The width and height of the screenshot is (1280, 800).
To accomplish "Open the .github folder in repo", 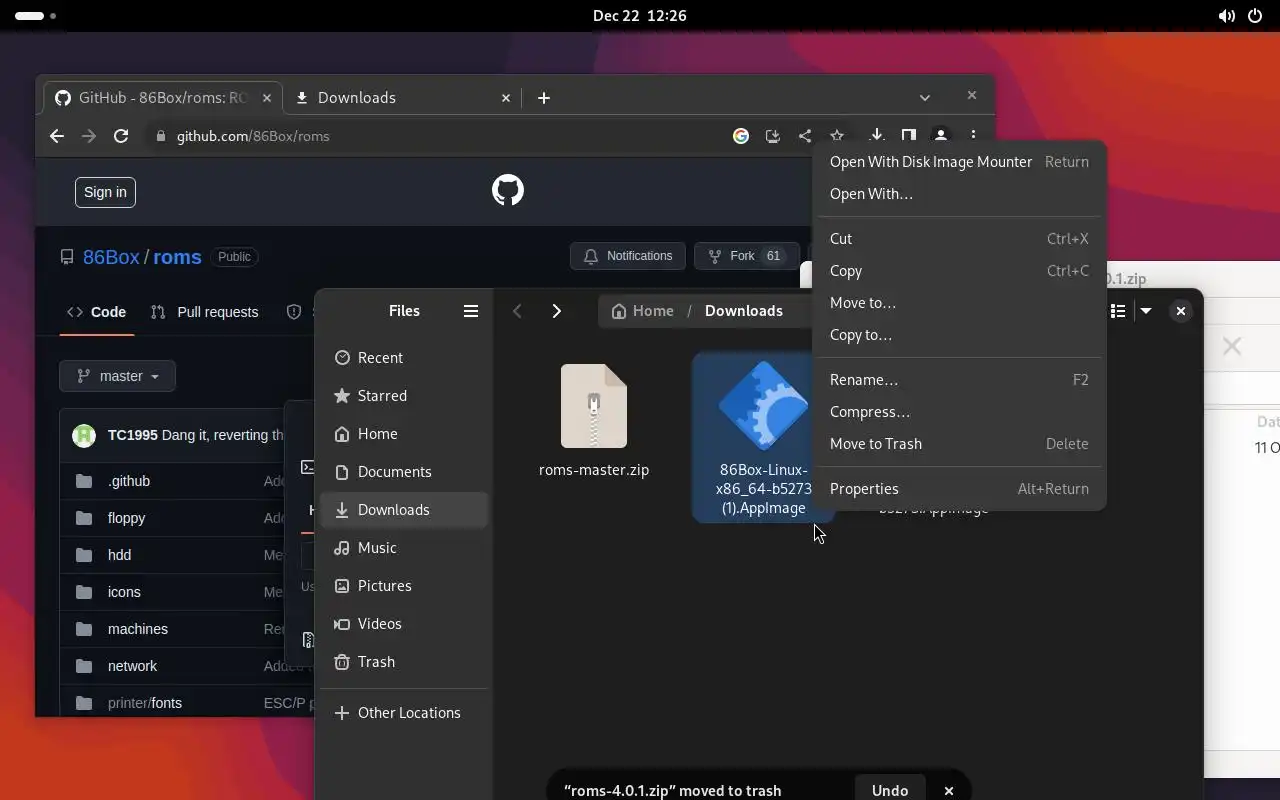I will click(129, 481).
